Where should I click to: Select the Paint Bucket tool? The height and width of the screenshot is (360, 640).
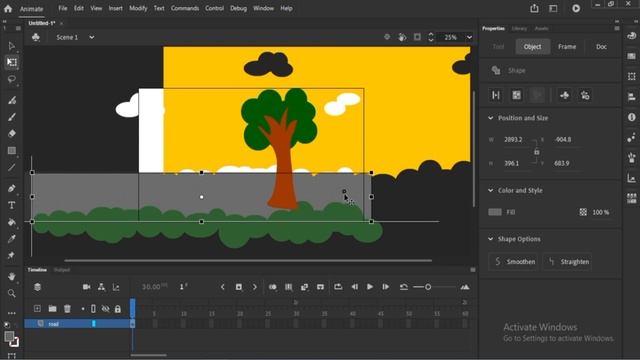point(11,222)
